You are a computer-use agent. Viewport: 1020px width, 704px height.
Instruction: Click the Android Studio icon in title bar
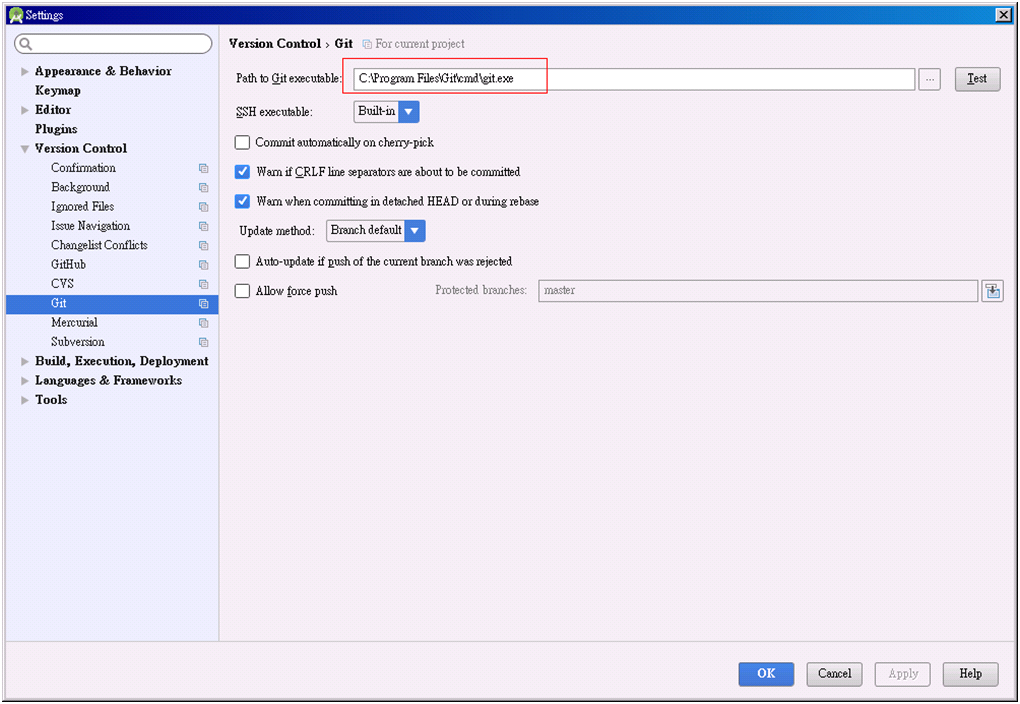point(16,15)
